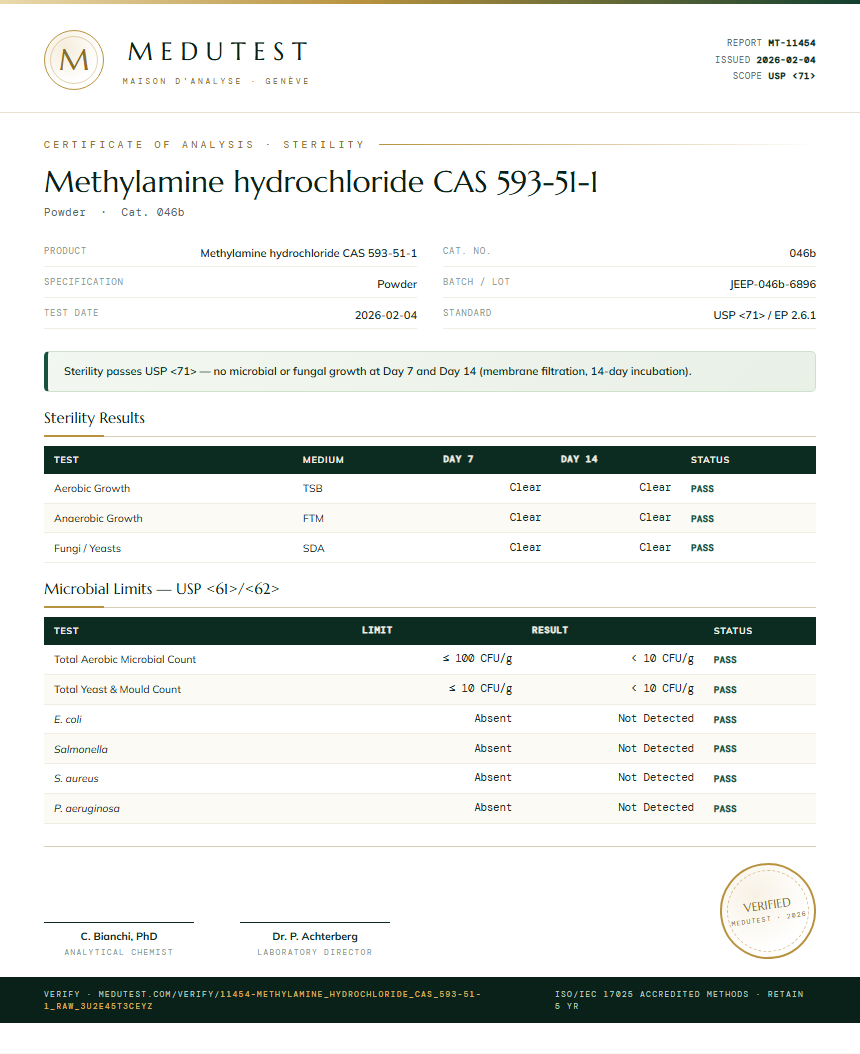
Task: Click the Verified Medutest 2026 seal
Action: tap(767, 911)
